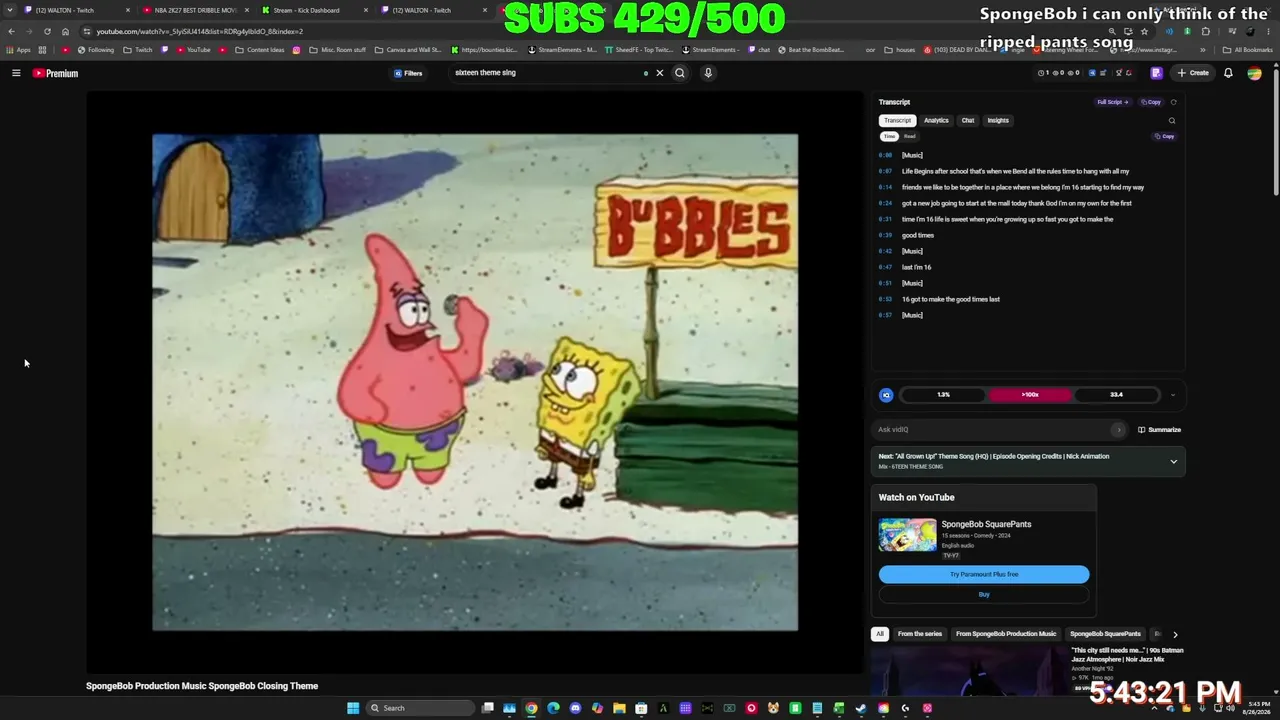
Task: Bookmark this page with the star
Action: click(1144, 31)
